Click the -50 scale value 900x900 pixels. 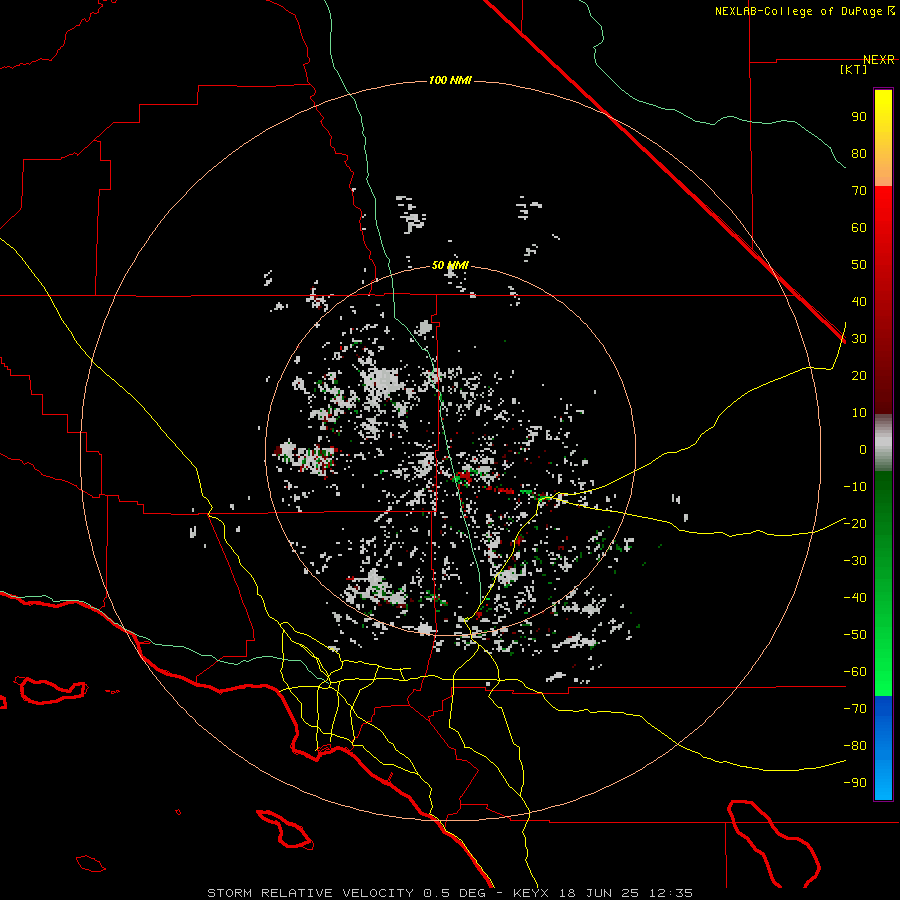855,635
